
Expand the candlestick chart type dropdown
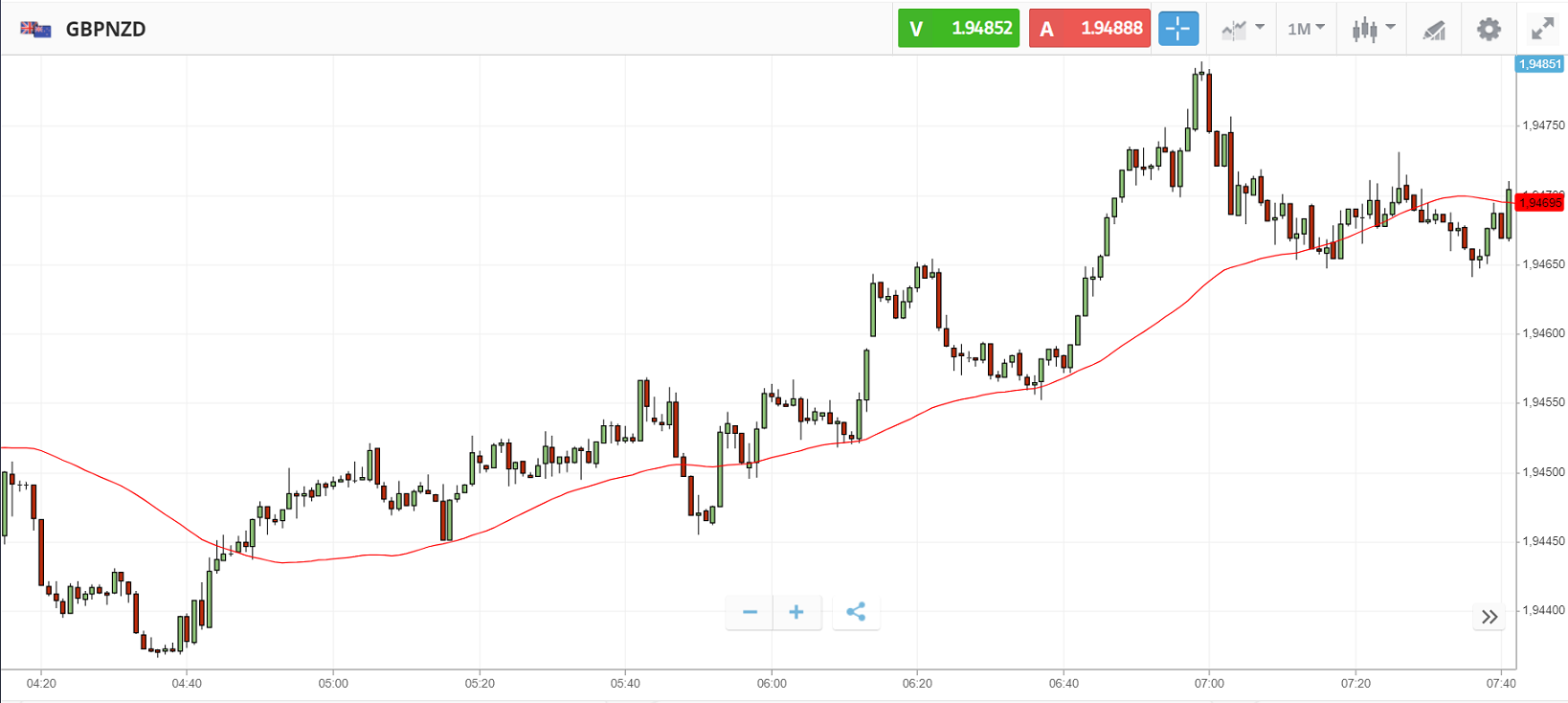1373,29
